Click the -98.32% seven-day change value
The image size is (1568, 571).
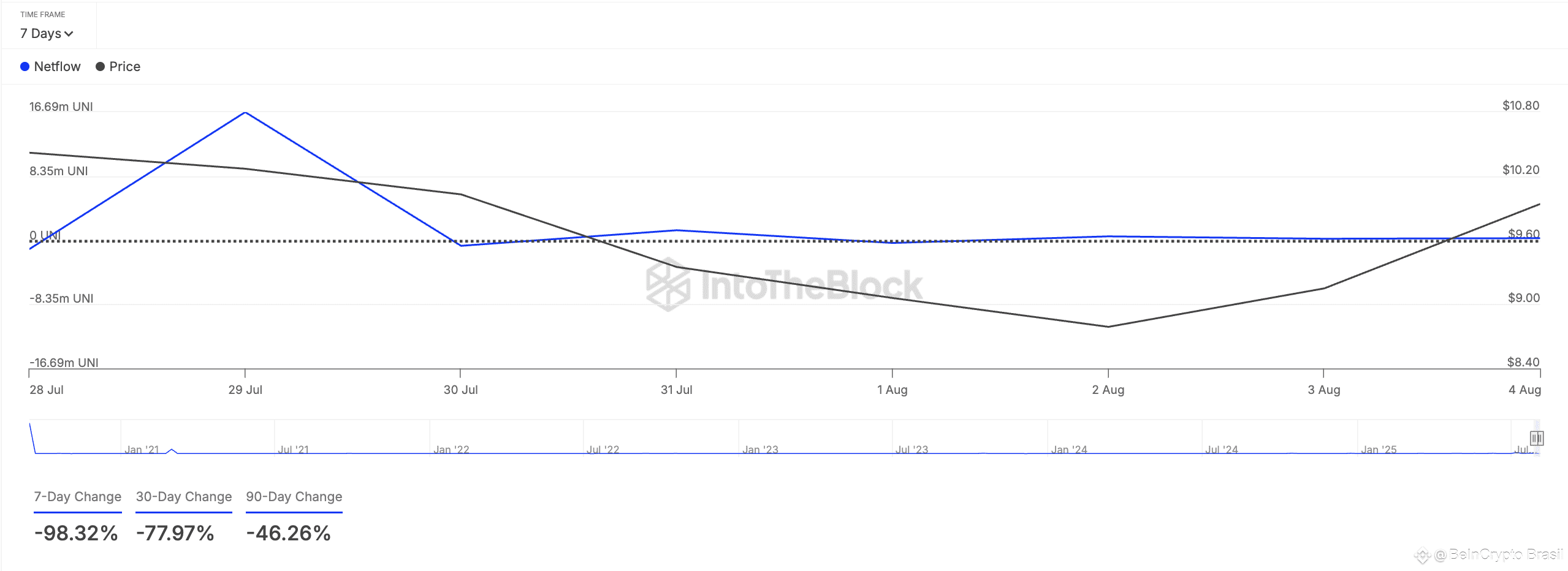(76, 533)
